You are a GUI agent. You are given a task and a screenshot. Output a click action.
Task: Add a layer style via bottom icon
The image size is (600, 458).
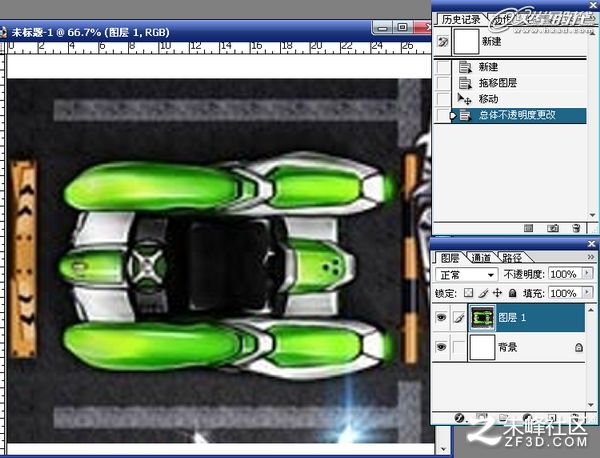460,418
